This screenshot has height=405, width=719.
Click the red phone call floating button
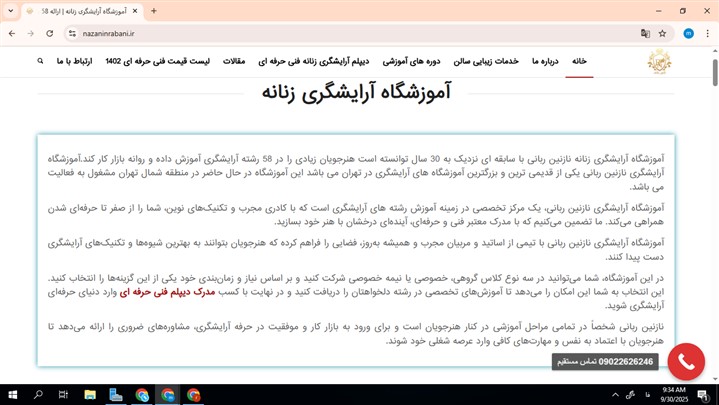[x=686, y=361]
